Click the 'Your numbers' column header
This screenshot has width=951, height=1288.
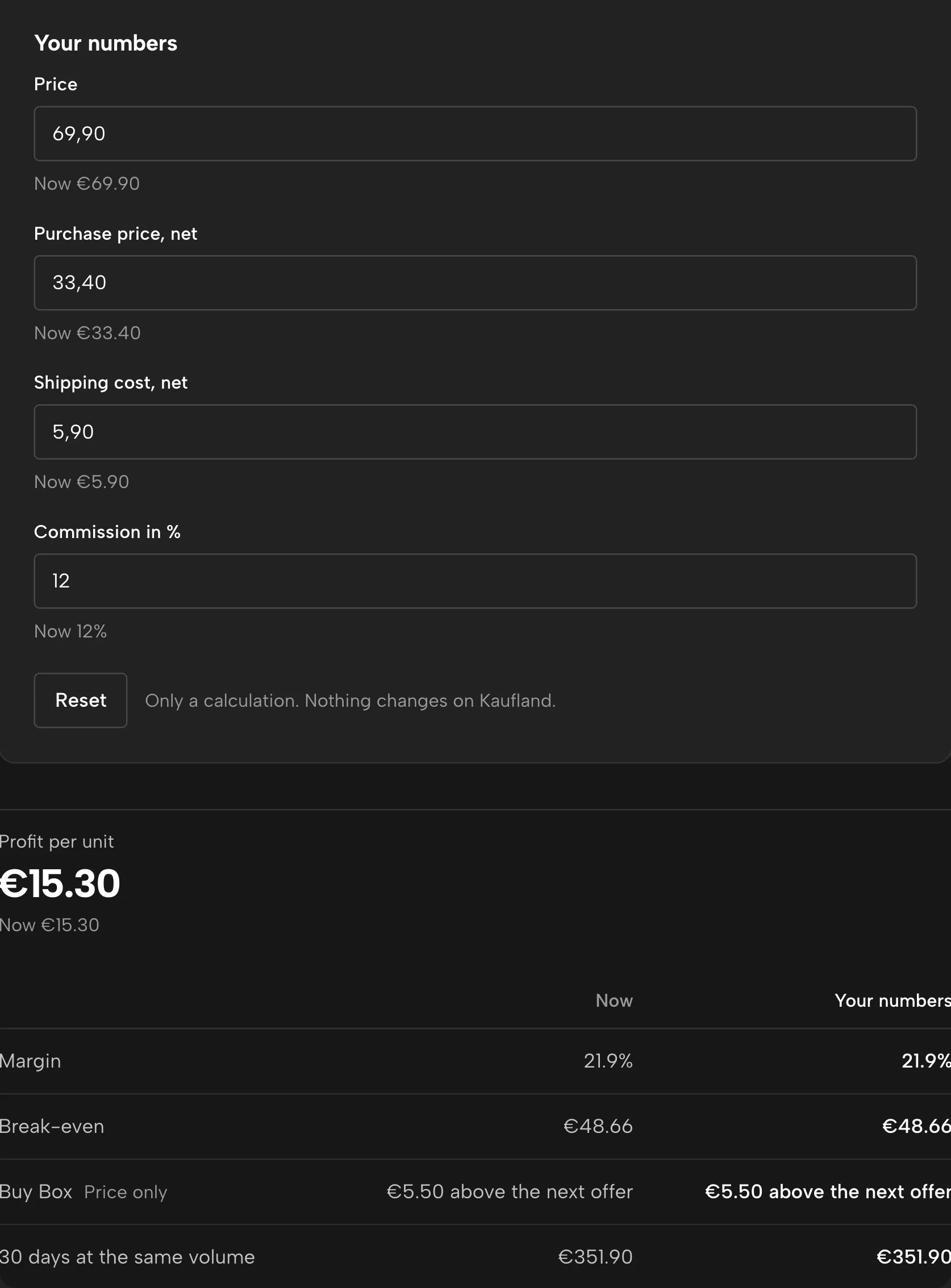tap(893, 1001)
